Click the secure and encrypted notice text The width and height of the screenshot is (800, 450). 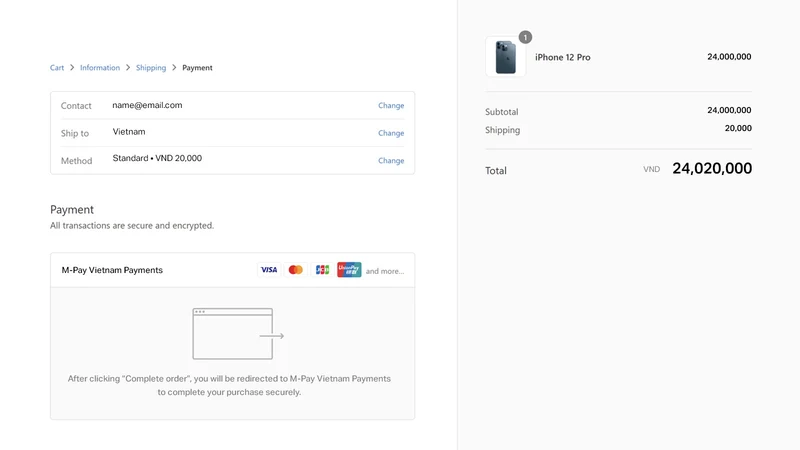click(x=132, y=226)
